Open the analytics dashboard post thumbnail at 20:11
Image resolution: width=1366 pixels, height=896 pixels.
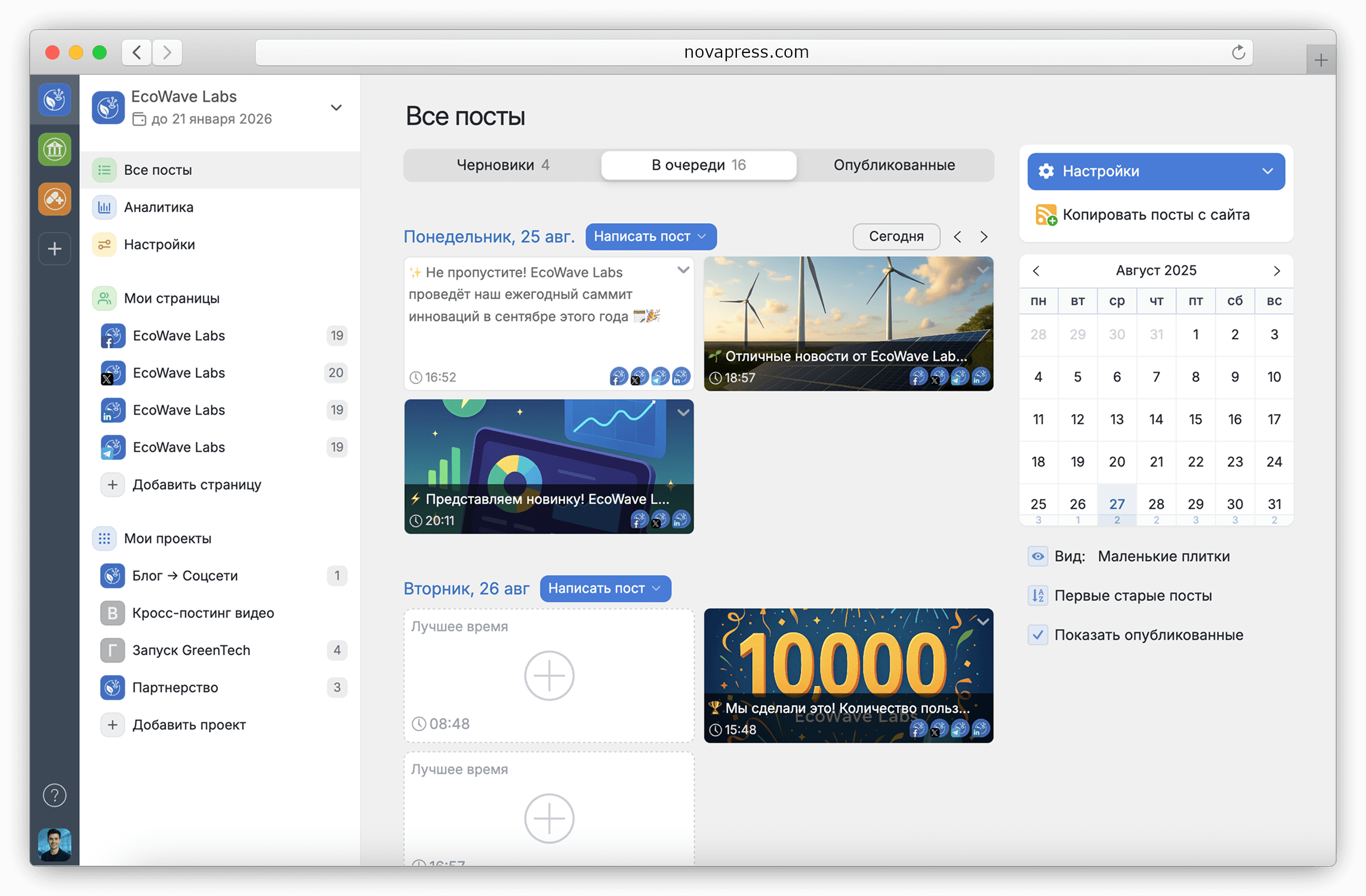coord(549,467)
